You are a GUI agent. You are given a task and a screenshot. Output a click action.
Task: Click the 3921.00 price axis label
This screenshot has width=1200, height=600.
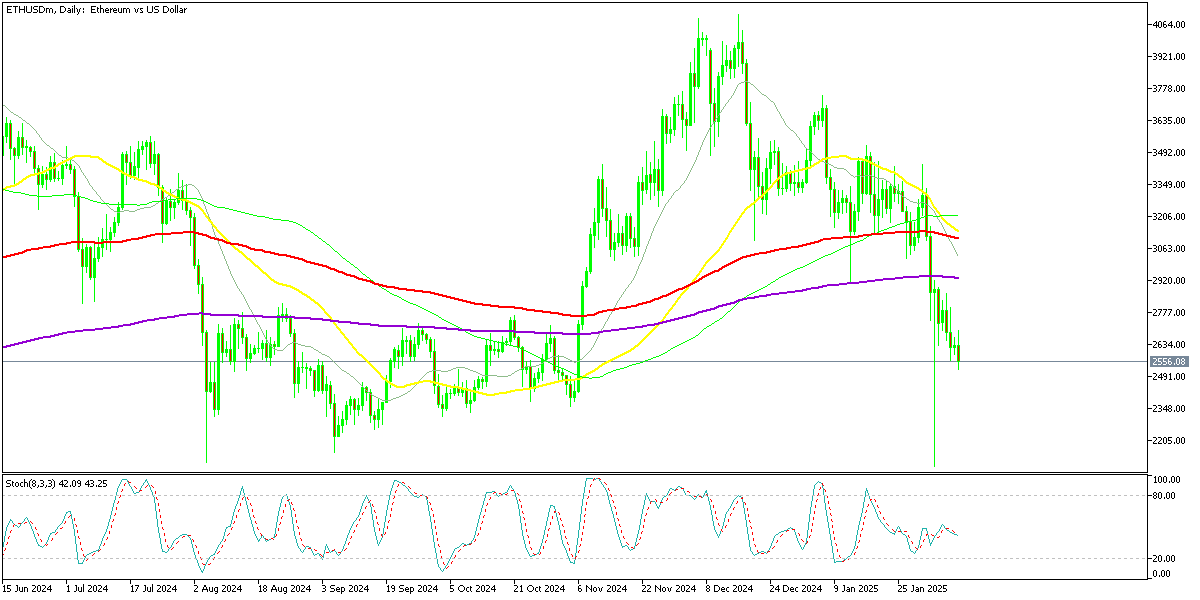1169,57
